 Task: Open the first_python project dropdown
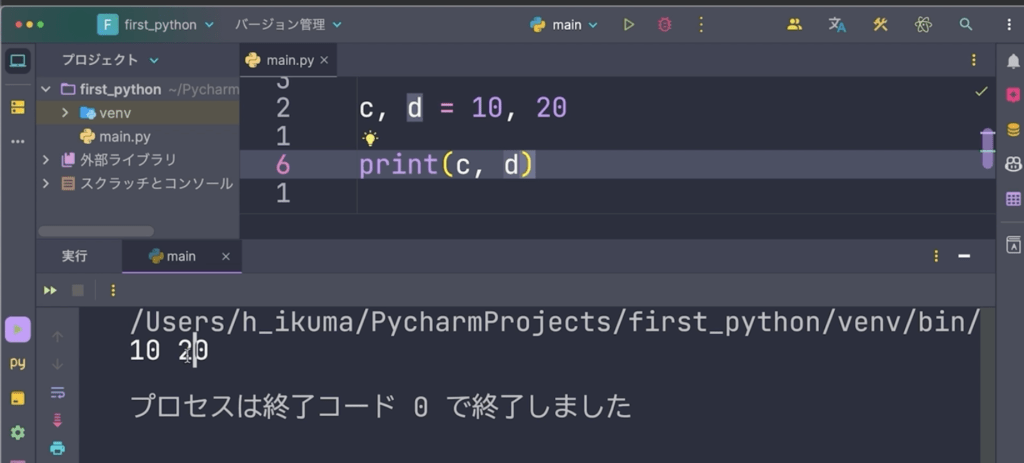point(156,24)
